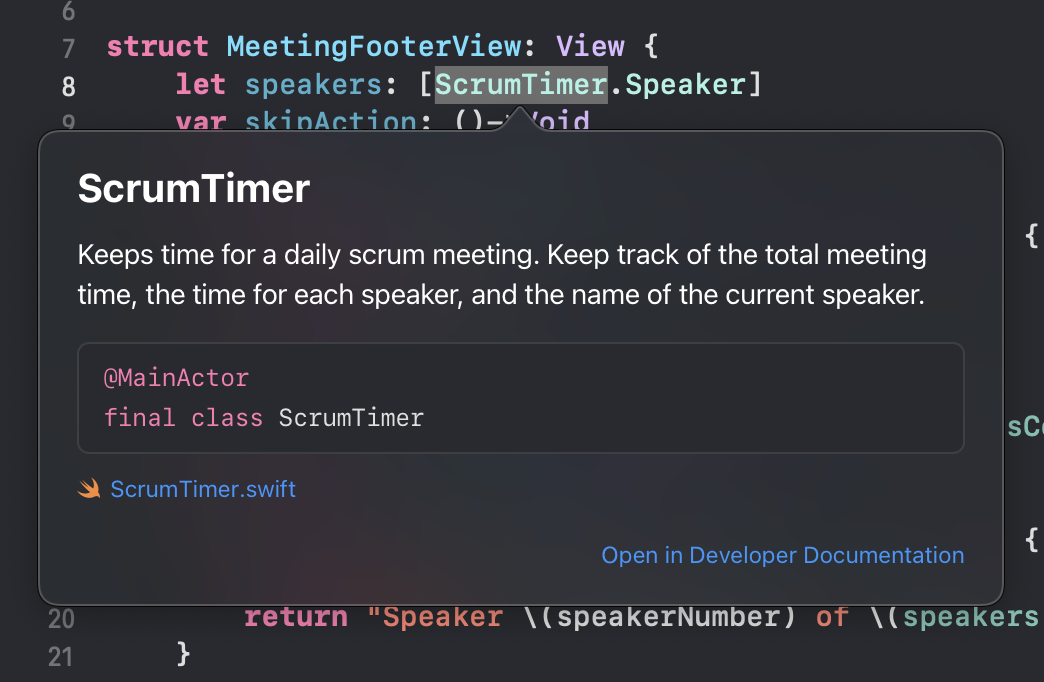Open the ScrumTimer.swift file link

point(203,489)
